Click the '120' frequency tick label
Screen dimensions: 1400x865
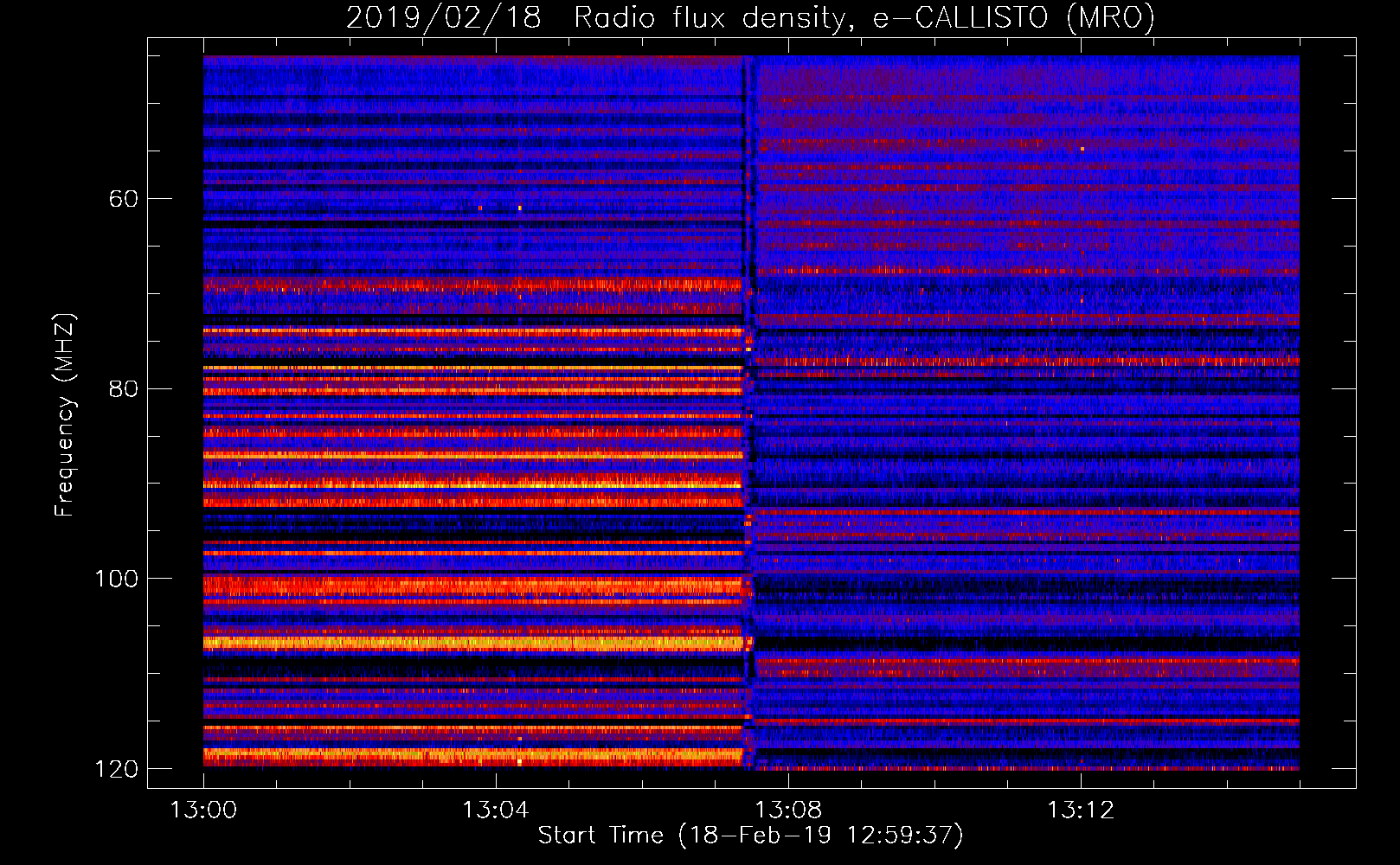[117, 769]
